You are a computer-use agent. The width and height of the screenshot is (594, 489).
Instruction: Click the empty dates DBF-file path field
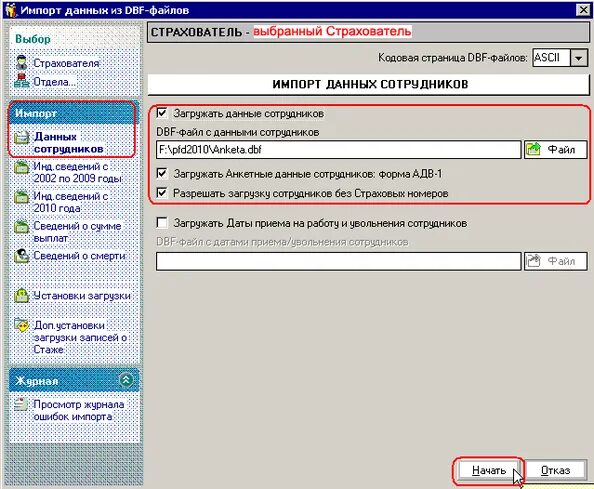(x=338, y=261)
